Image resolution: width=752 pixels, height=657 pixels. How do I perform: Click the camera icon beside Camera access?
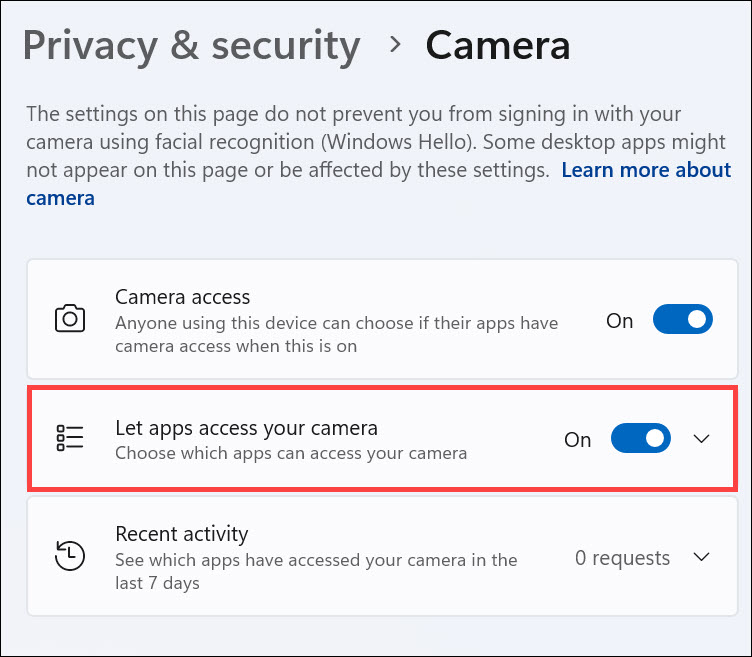69,320
